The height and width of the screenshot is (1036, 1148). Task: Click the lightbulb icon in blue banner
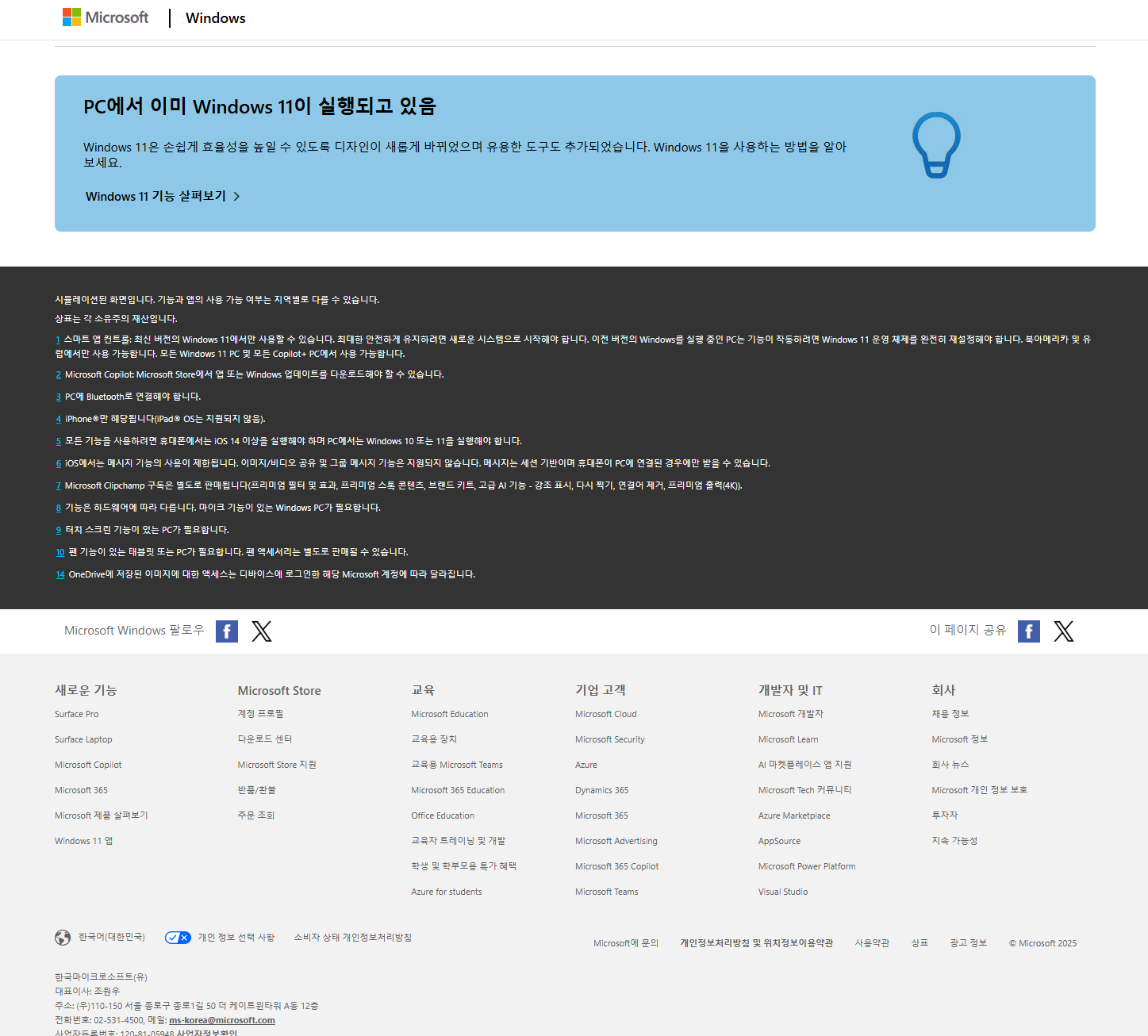pos(936,145)
